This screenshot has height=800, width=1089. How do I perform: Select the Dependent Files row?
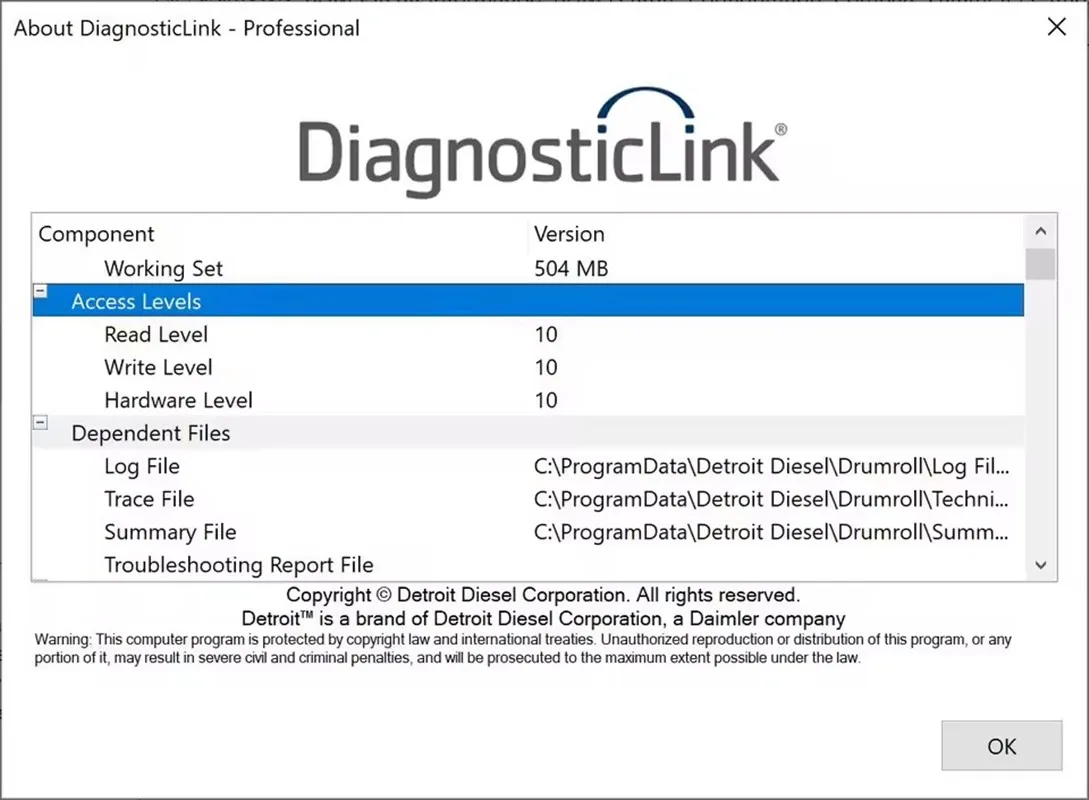tap(528, 433)
